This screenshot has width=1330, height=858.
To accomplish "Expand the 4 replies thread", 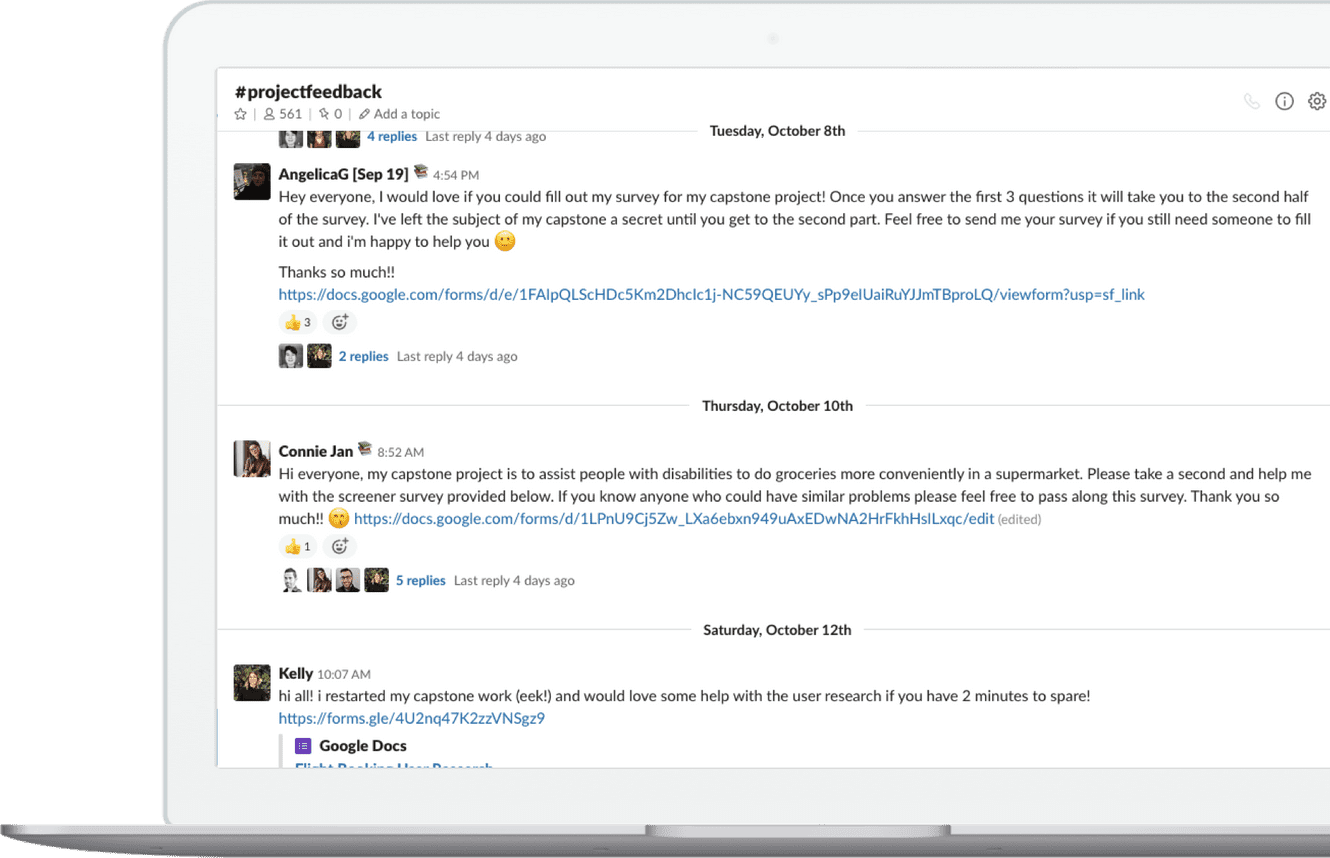I will click(x=392, y=136).
